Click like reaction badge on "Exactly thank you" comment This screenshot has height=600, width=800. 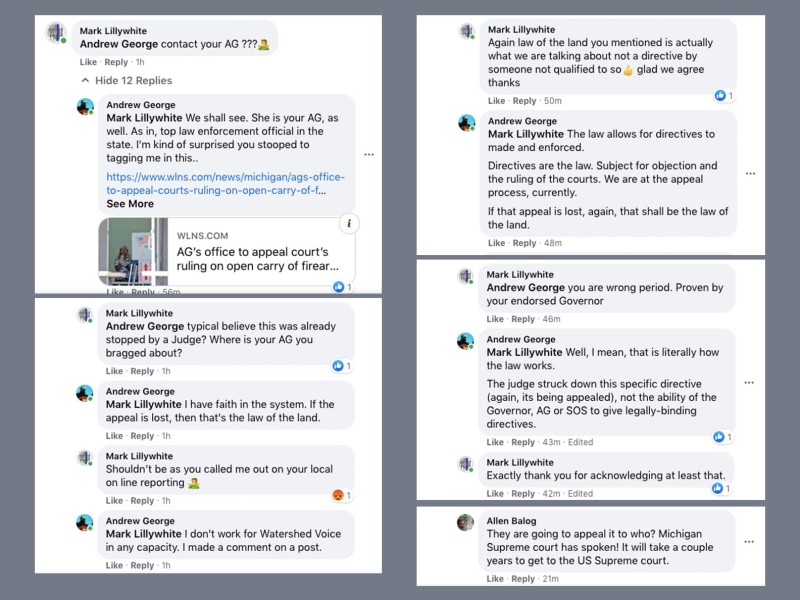click(717, 489)
